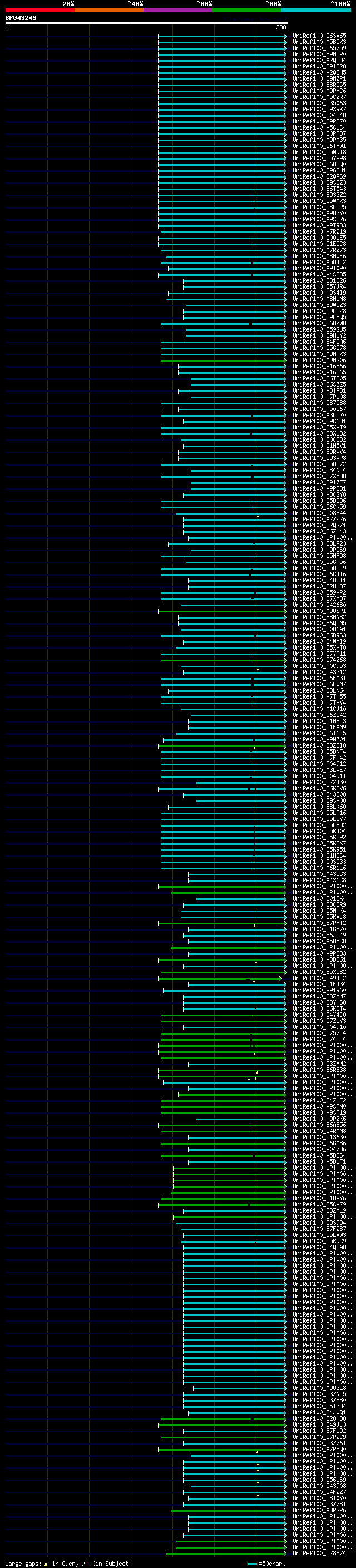Click the UniRef100_A2Q3H5 label
Screen dimensions: 356x1568
click(319, 72)
